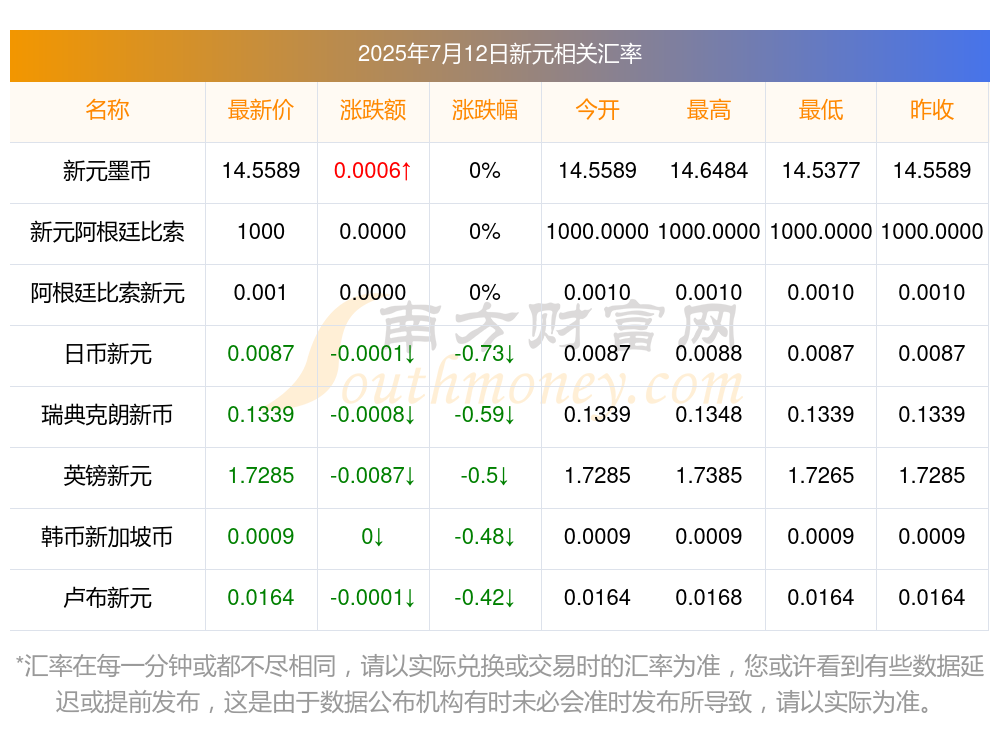The width and height of the screenshot is (1000, 733).
Task: Click the title 2025年7月12日新元相关汇率
Action: (499, 54)
